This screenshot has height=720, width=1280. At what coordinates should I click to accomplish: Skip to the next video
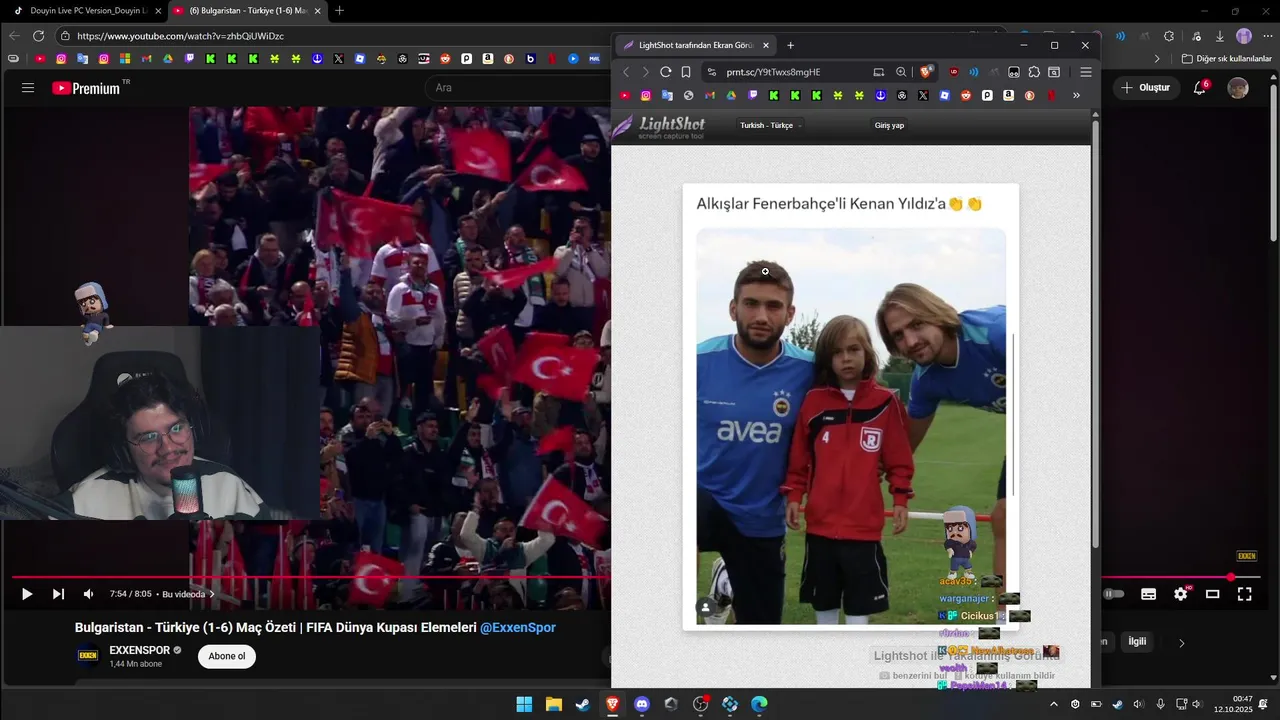58,594
